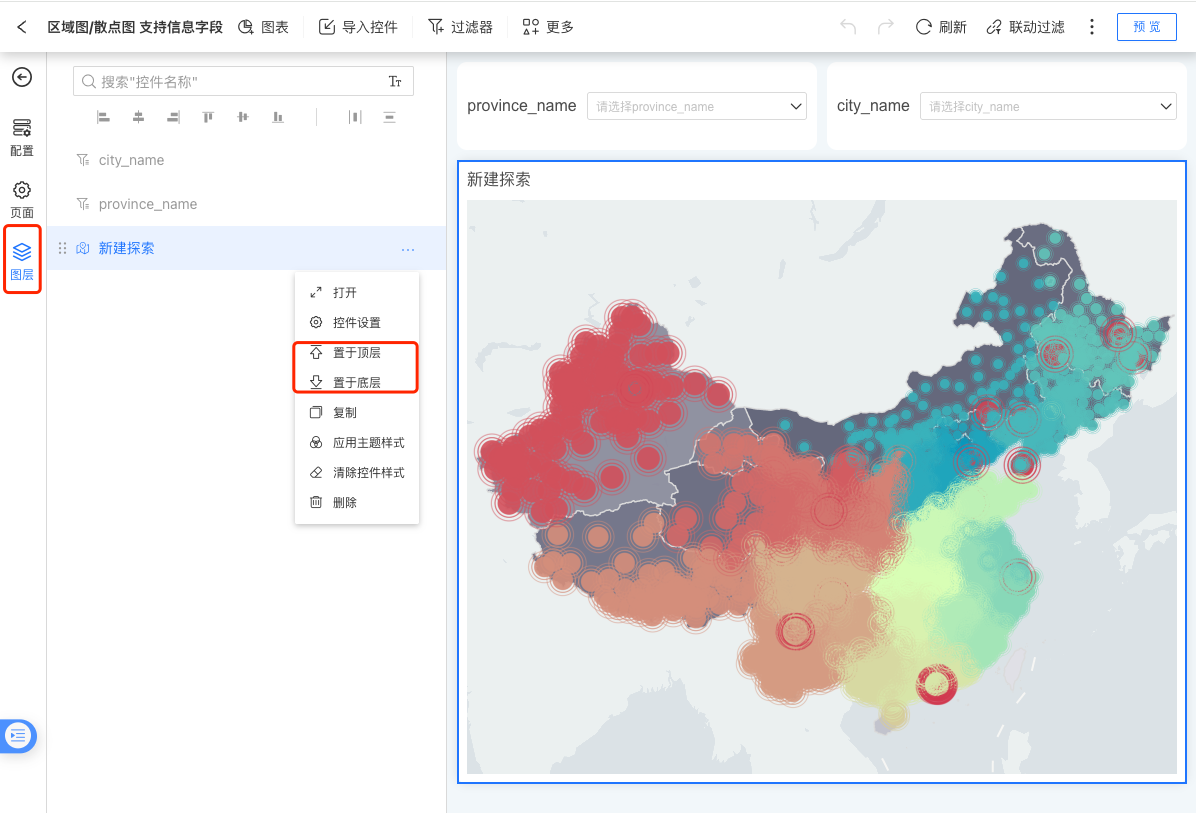Screen dimensions: 1196x813
Task: Click the 预览 (Preview) button
Action: click(1146, 27)
